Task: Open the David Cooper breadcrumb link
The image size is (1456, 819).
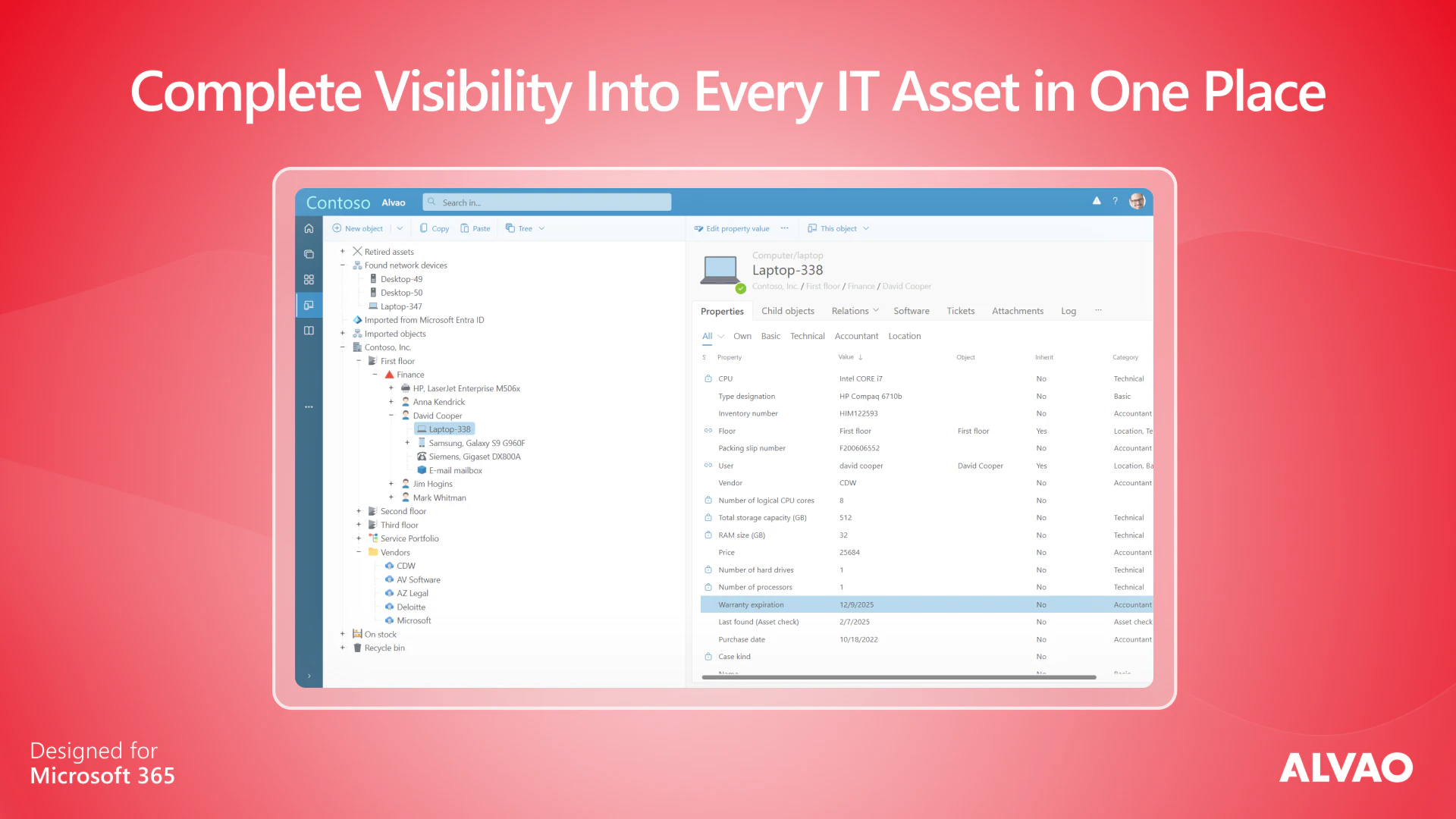Action: pyautogui.click(x=907, y=286)
